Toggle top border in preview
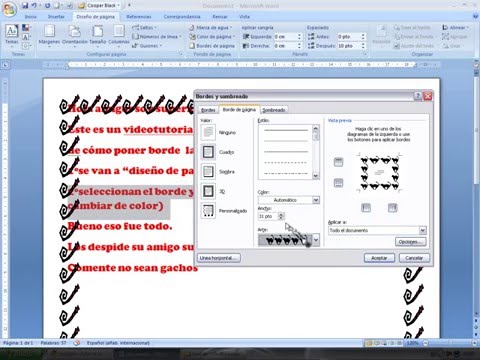This screenshot has width=480, height=360. point(338,162)
